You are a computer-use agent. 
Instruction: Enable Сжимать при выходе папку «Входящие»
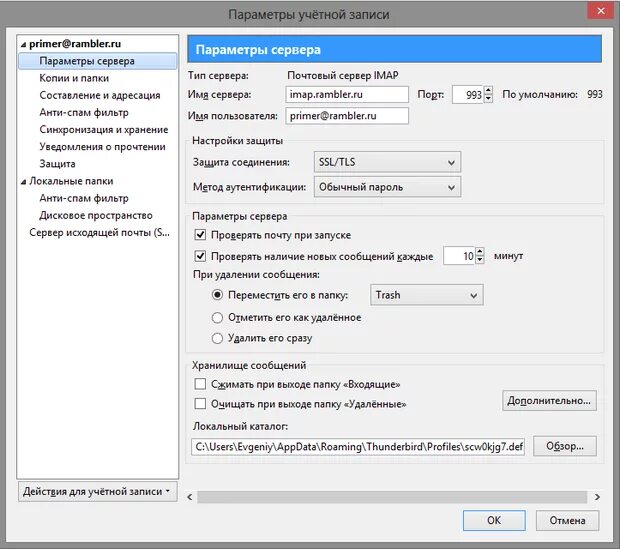tap(200, 384)
